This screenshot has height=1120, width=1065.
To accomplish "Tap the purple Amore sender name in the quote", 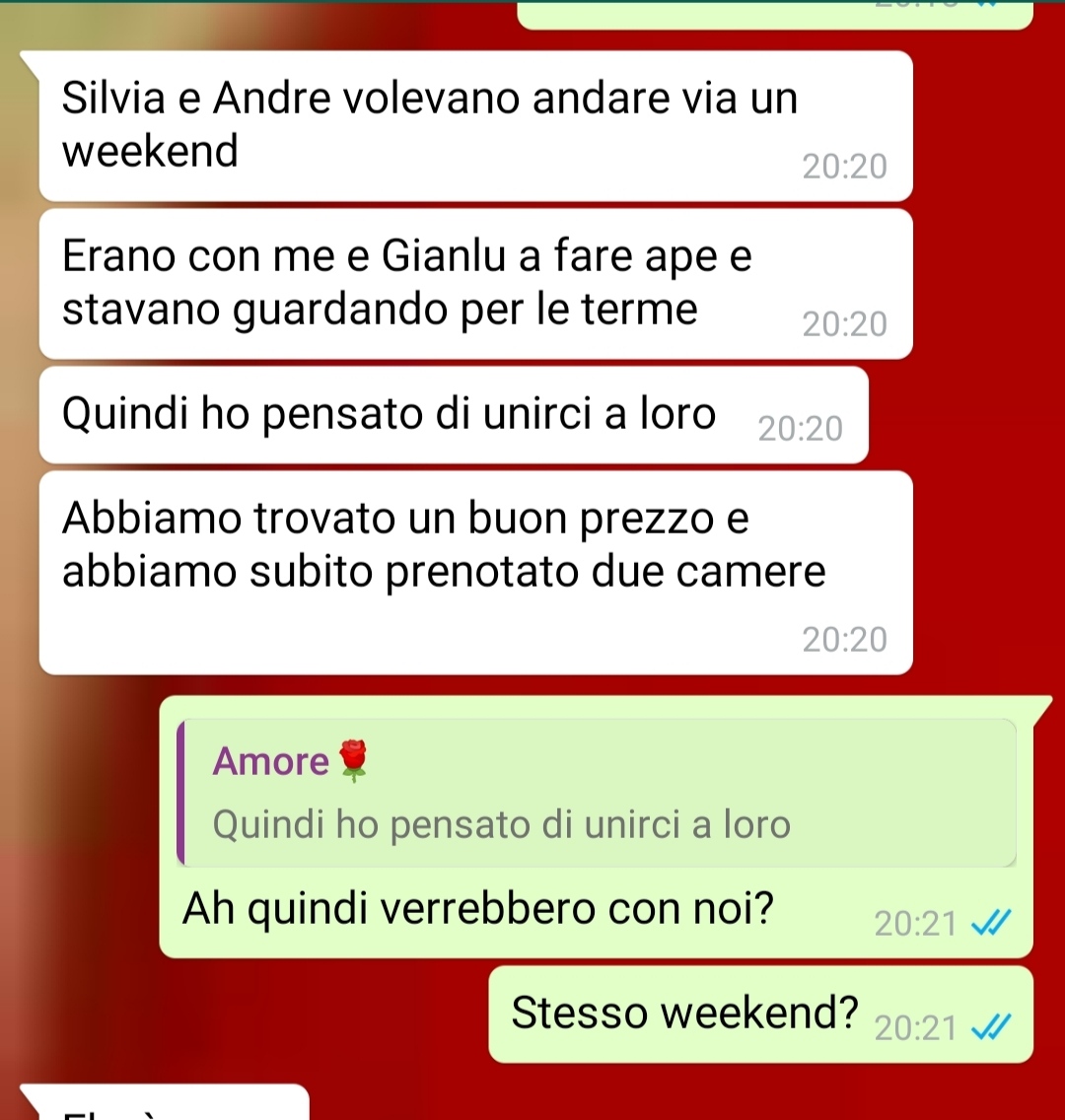I will coord(271,761).
